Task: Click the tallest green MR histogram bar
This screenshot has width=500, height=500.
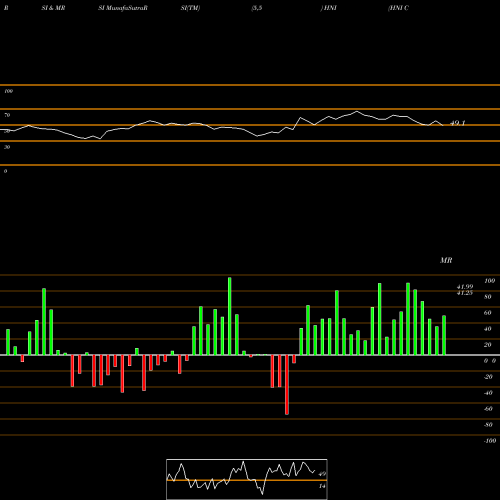Action: (230, 316)
